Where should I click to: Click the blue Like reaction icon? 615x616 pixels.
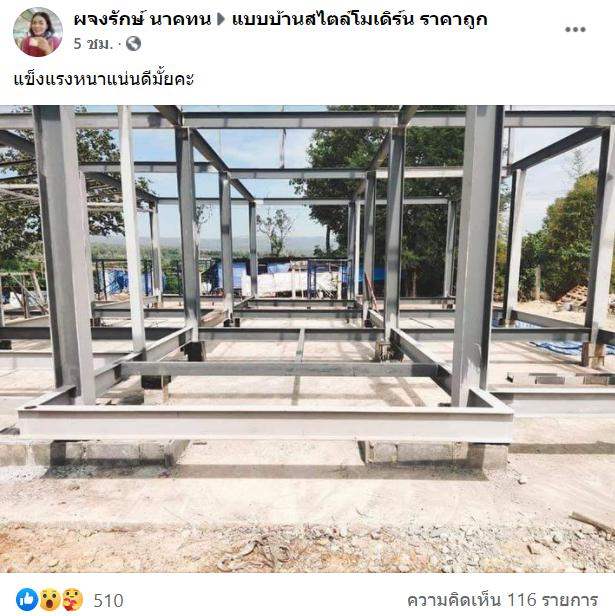[x=27, y=600]
